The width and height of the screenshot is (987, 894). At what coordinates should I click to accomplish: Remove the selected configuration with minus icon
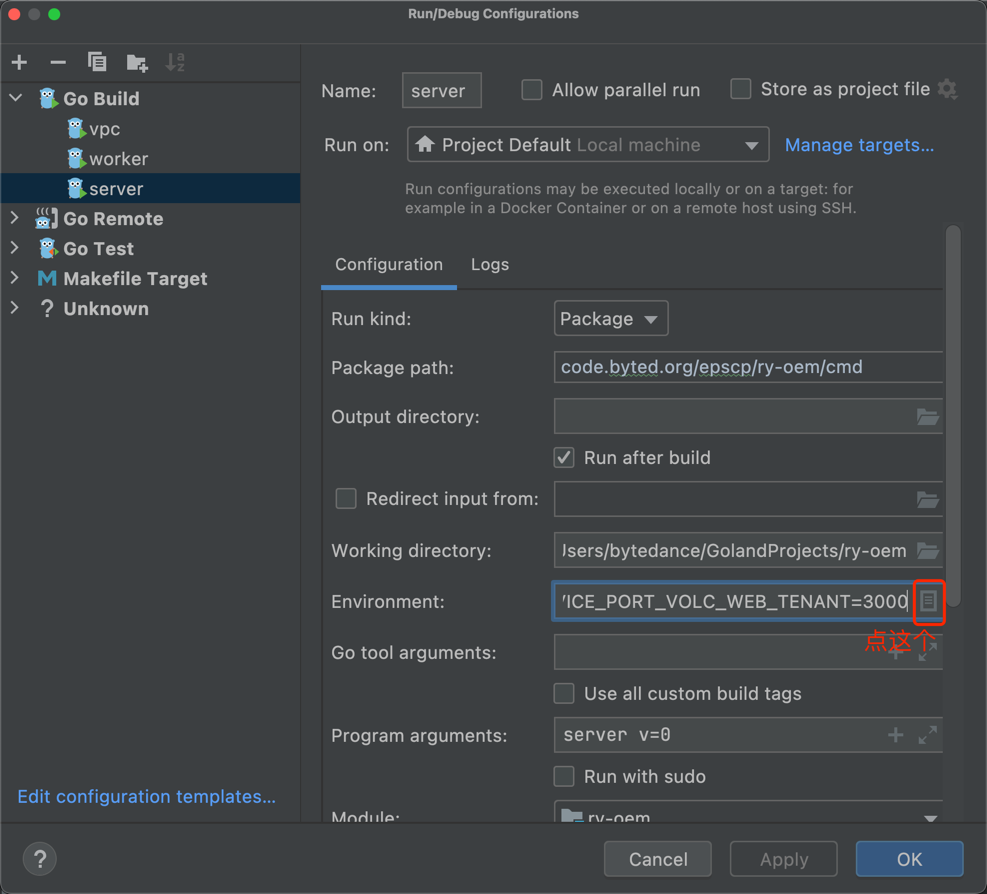[x=58, y=62]
